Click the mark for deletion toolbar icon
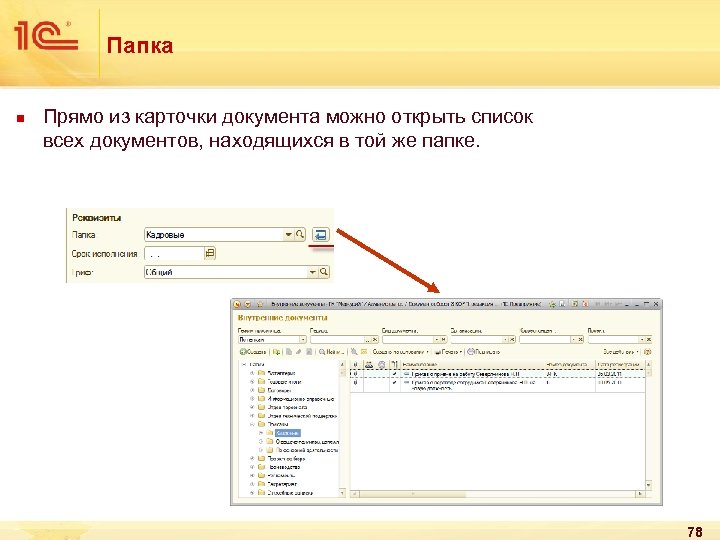The width and height of the screenshot is (720, 540). pos(309,352)
